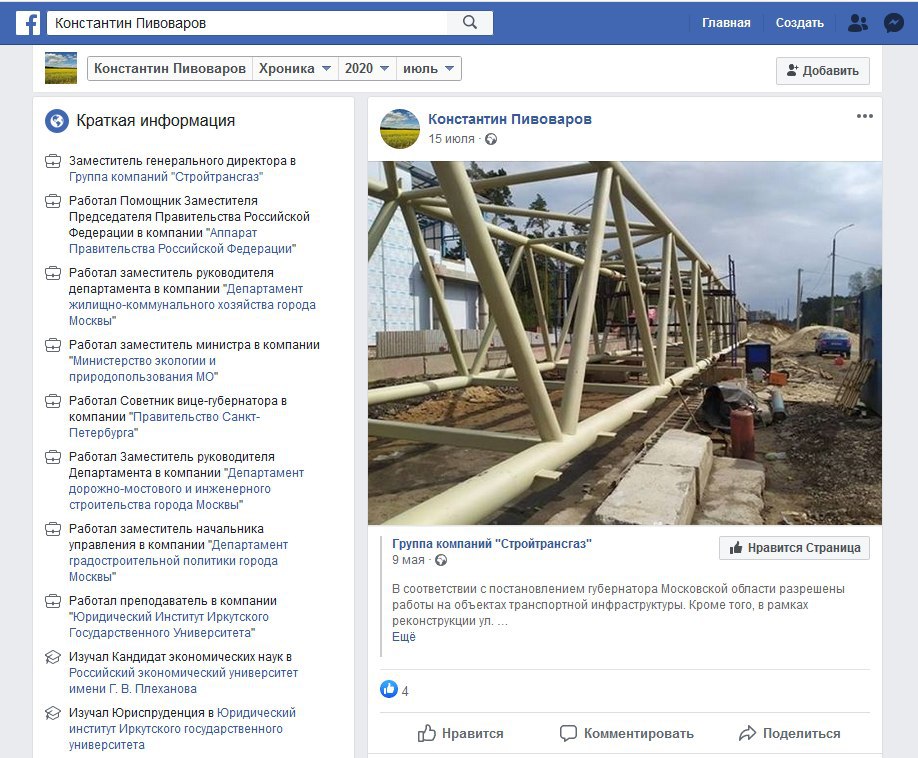The width and height of the screenshot is (918, 758).
Task: Click the Комментировать button
Action: pos(626,733)
